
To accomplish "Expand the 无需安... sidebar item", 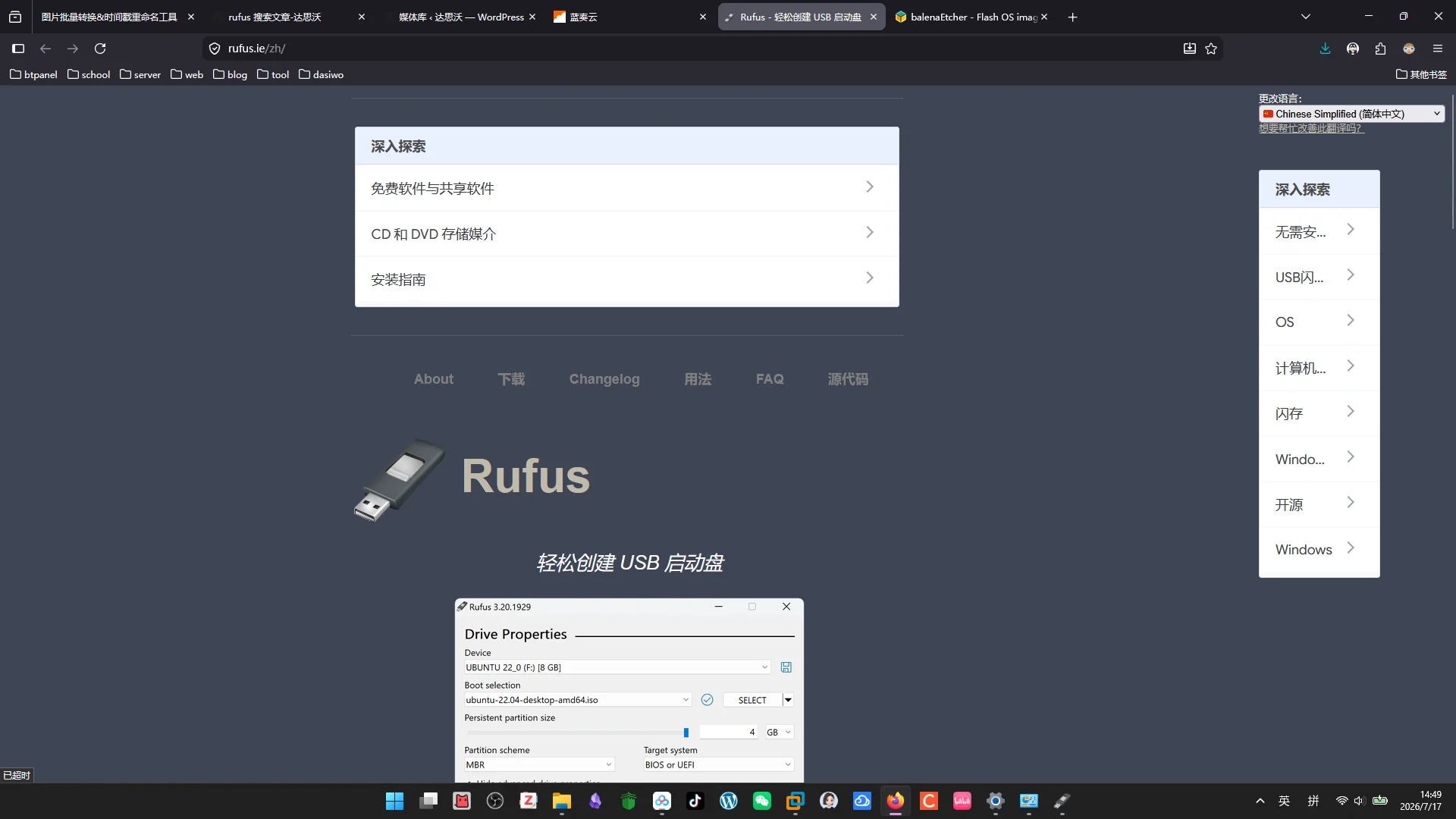I will pyautogui.click(x=1319, y=231).
